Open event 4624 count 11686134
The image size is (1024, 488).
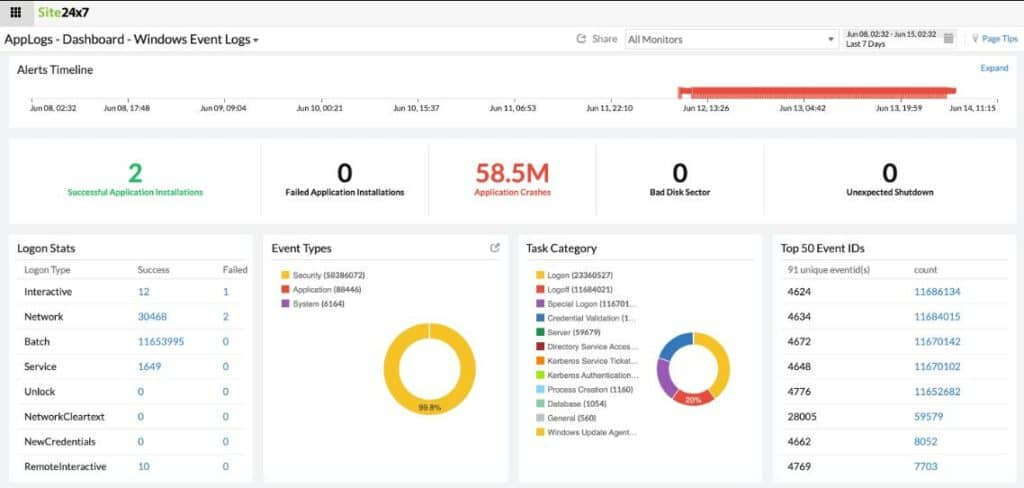pyautogui.click(x=937, y=292)
